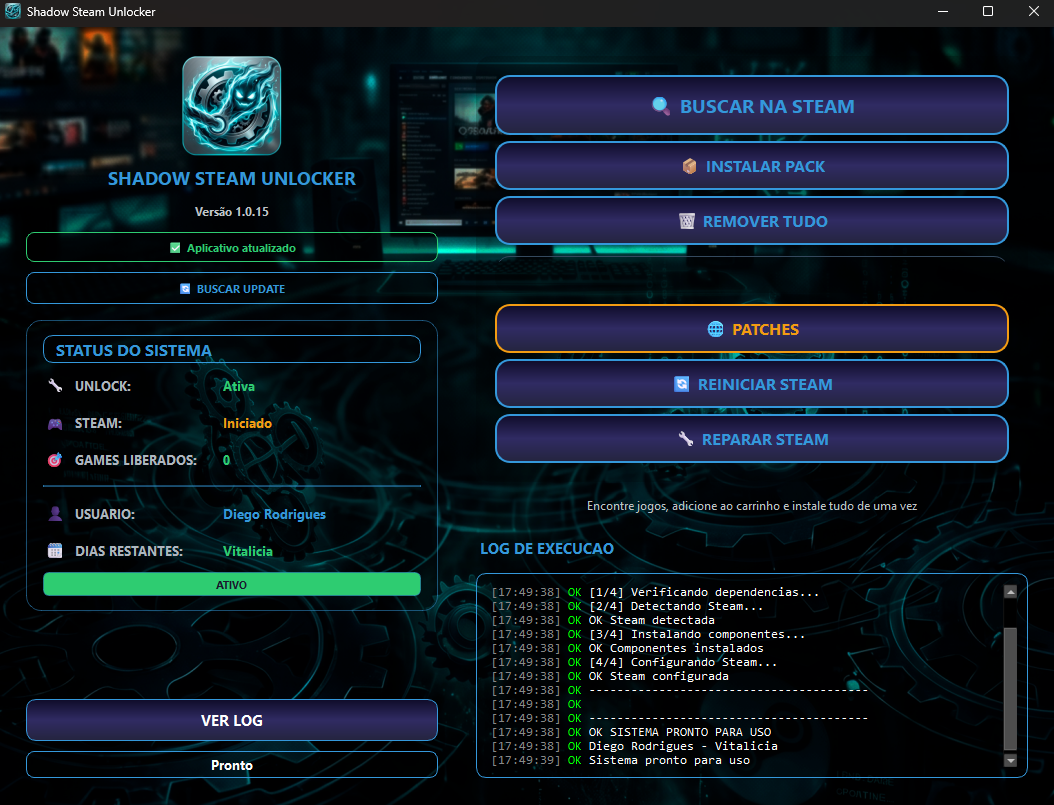Viewport: 1054px width, 805px height.
Task: Click the wrench icon next to UNLOCK
Action: click(55, 386)
